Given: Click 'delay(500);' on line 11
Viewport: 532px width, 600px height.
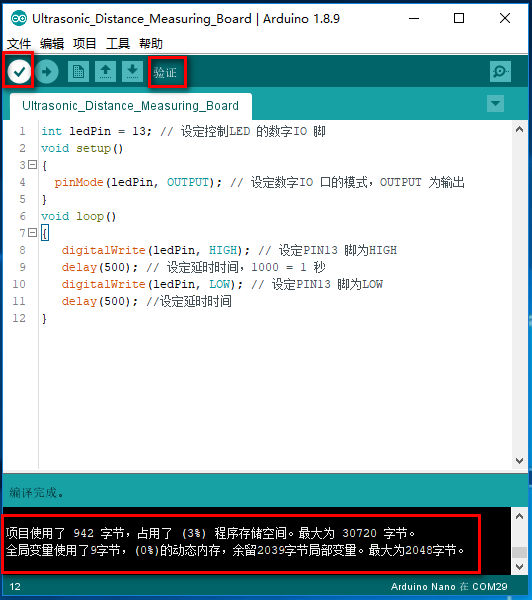Looking at the screenshot, I should 100,301.
